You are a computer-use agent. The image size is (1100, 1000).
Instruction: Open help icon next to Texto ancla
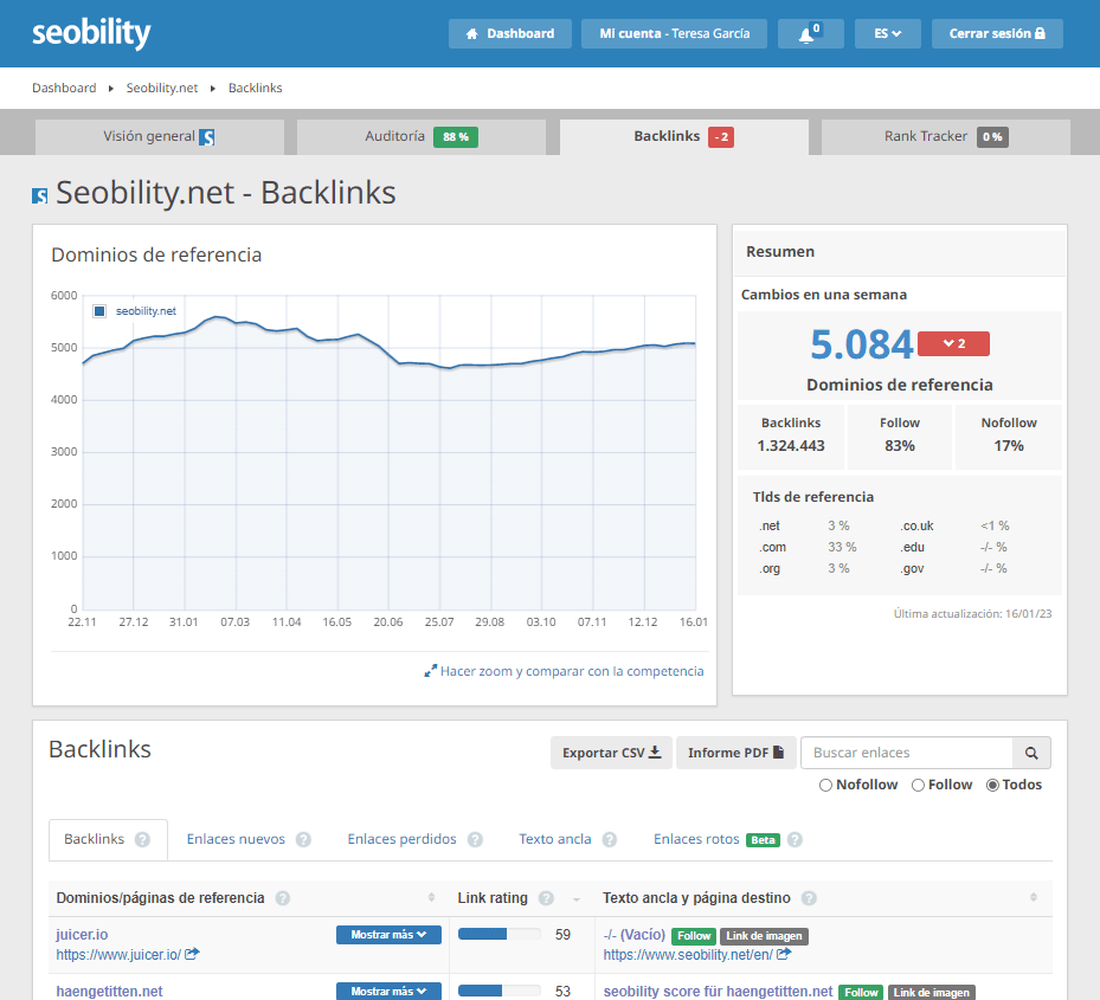[x=610, y=839]
